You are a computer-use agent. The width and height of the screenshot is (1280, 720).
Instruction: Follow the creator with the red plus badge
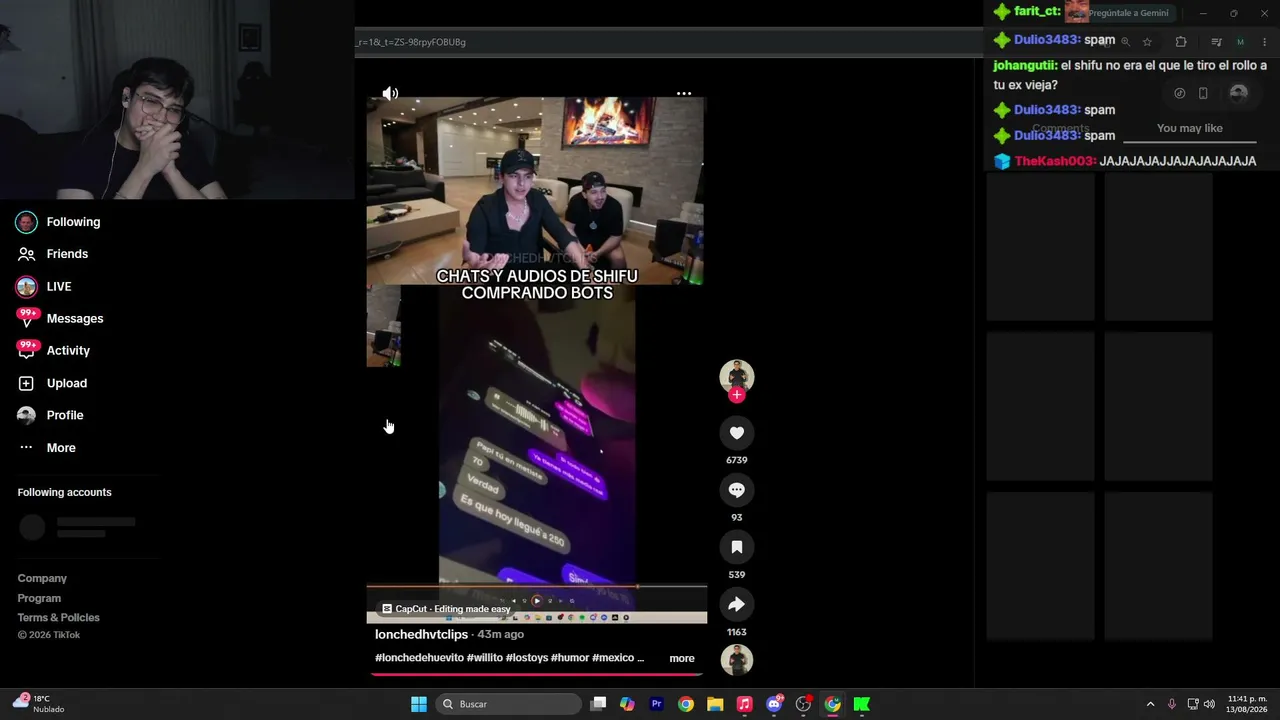[737, 395]
